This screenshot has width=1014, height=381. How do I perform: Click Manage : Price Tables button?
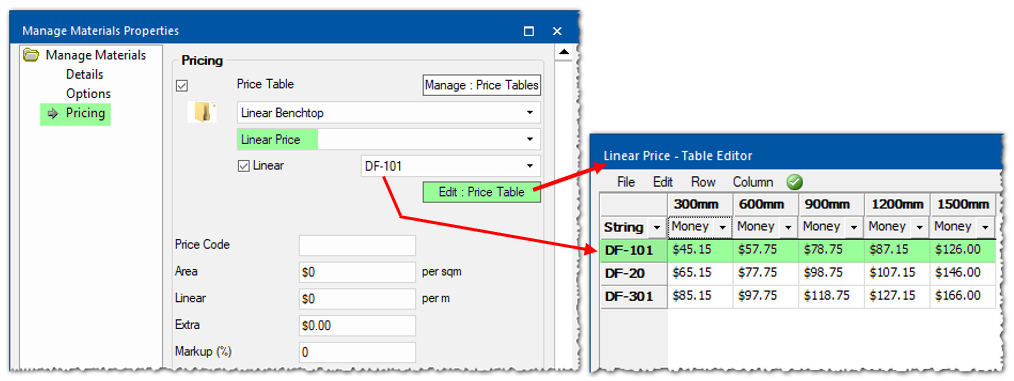pyautogui.click(x=482, y=85)
